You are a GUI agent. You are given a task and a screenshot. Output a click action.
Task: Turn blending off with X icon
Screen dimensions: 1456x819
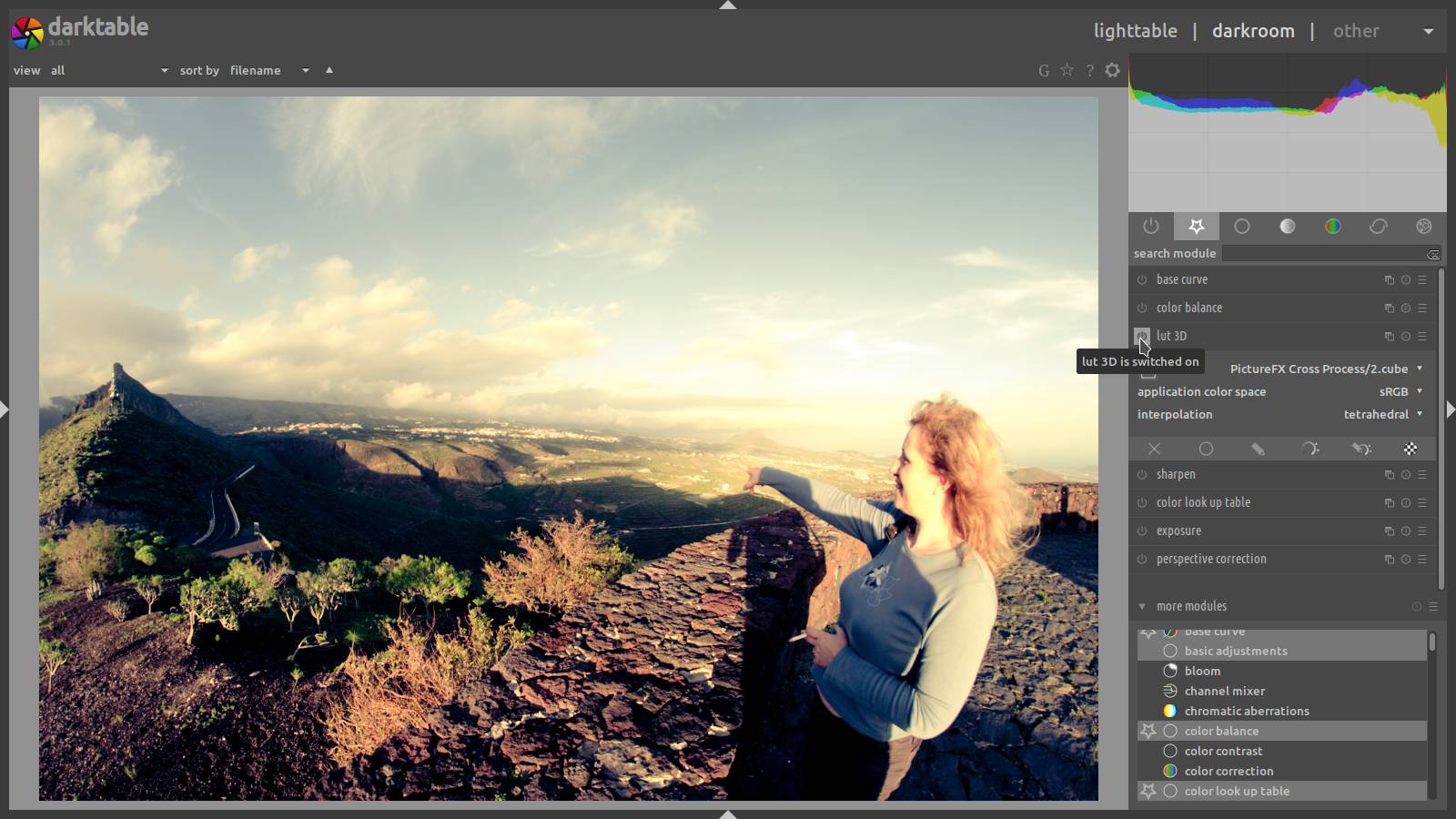[1154, 449]
